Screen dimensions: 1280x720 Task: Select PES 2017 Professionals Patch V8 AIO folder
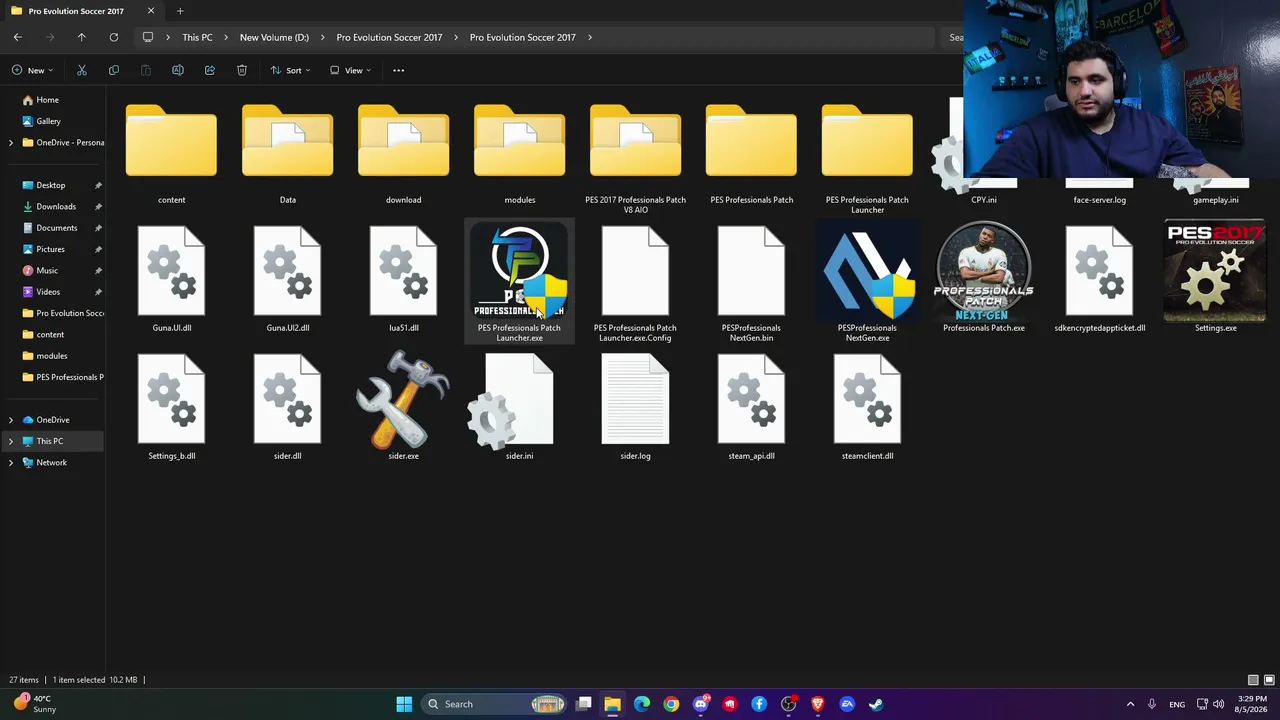pyautogui.click(x=635, y=158)
